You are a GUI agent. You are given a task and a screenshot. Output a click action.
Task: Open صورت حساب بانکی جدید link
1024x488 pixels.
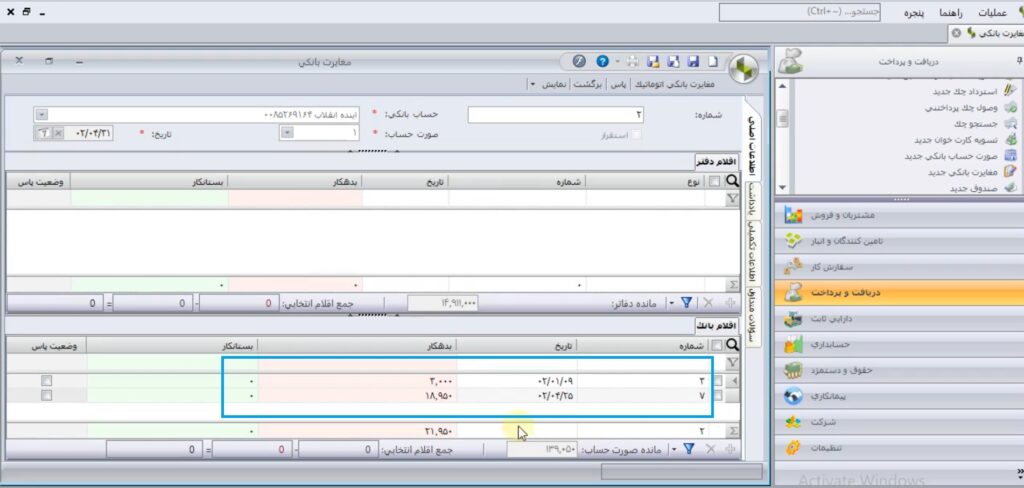click(952, 156)
